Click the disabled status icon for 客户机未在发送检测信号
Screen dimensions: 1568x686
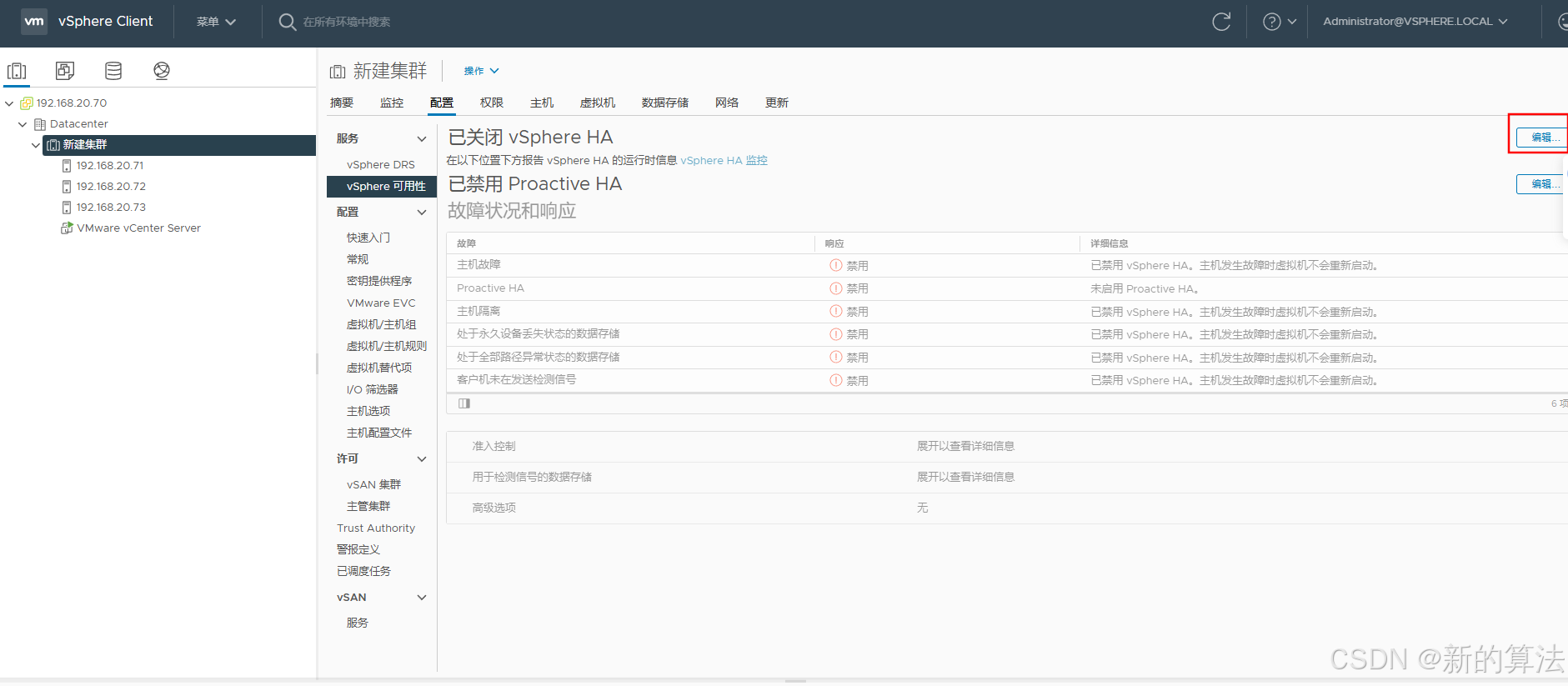(835, 380)
